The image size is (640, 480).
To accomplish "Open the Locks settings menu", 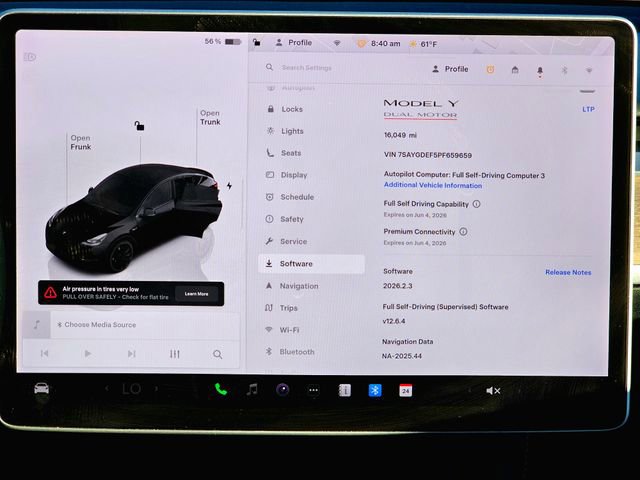I will (292, 109).
